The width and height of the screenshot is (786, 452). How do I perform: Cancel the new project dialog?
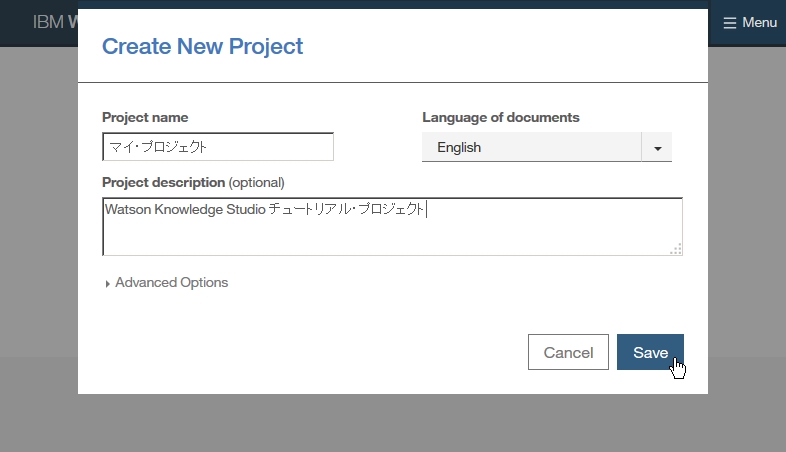[x=568, y=352]
